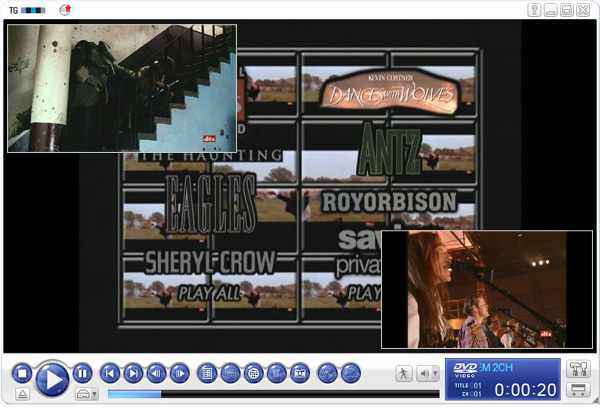Image resolution: width=600 pixels, height=409 pixels.
Task: Click the 0:00:20 time display
Action: pos(525,390)
